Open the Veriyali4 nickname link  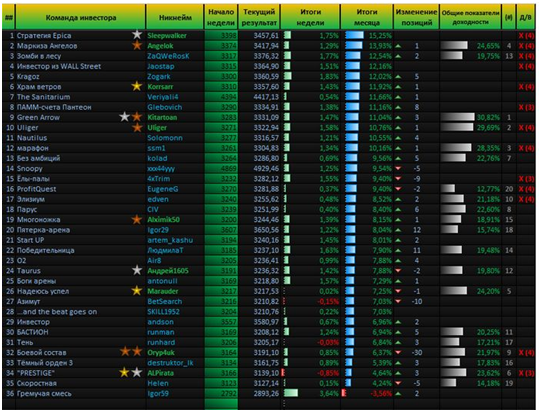coord(163,97)
